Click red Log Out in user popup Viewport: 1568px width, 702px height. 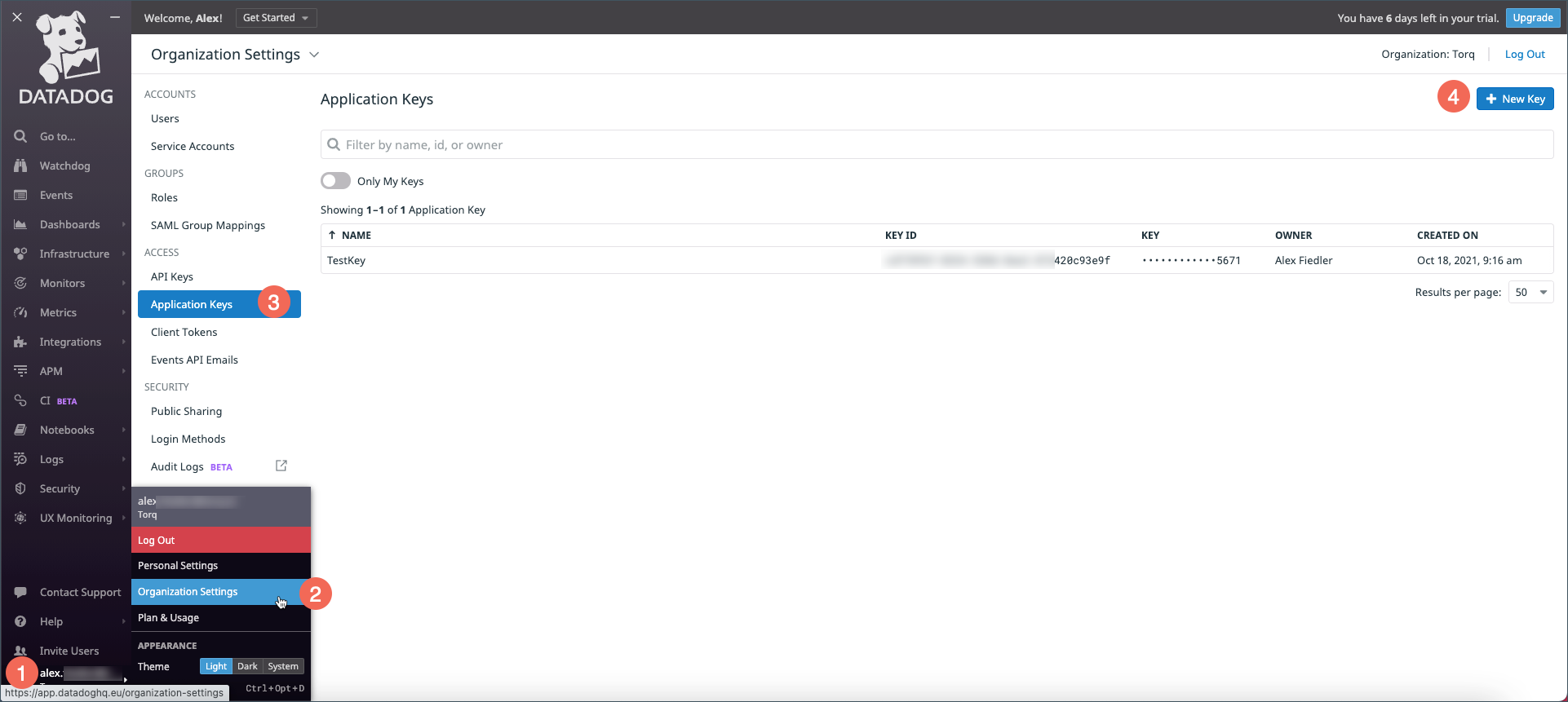[221, 540]
